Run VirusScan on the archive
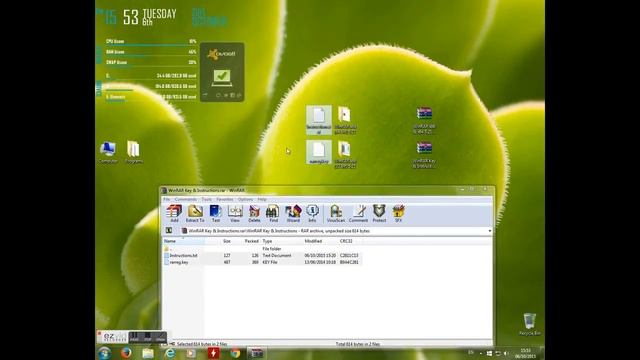Image resolution: width=640 pixels, height=360 pixels. coord(336,213)
